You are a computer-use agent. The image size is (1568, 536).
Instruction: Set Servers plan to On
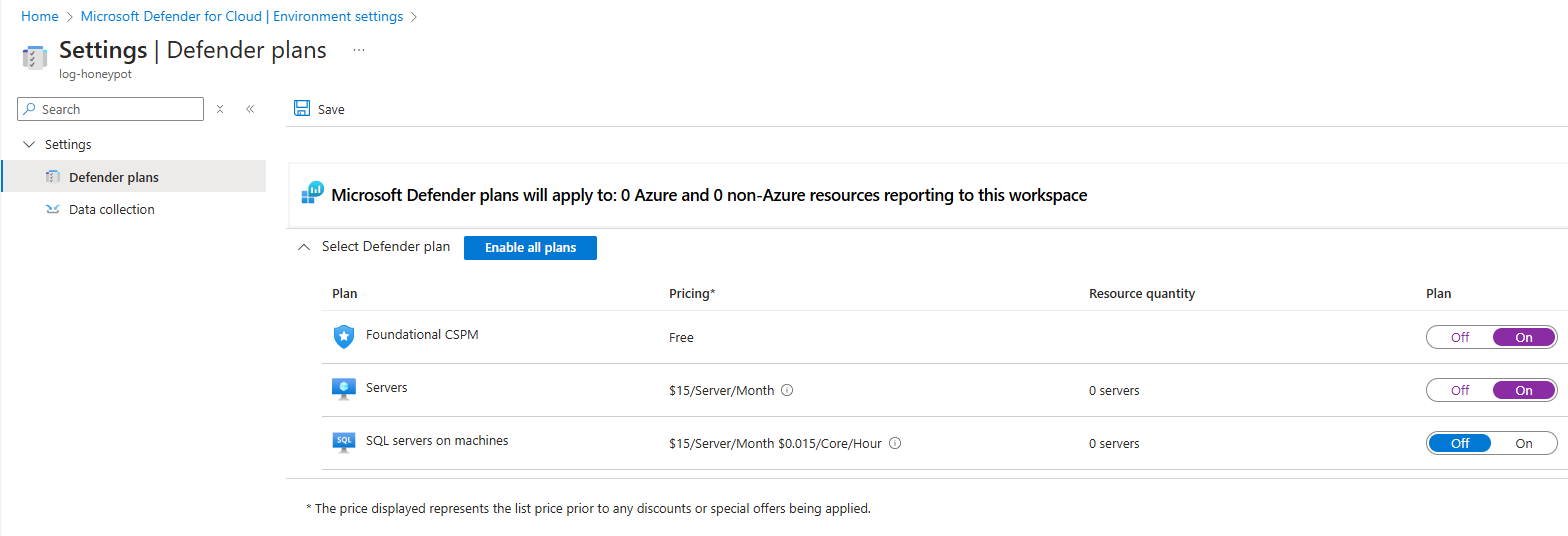click(x=1524, y=390)
